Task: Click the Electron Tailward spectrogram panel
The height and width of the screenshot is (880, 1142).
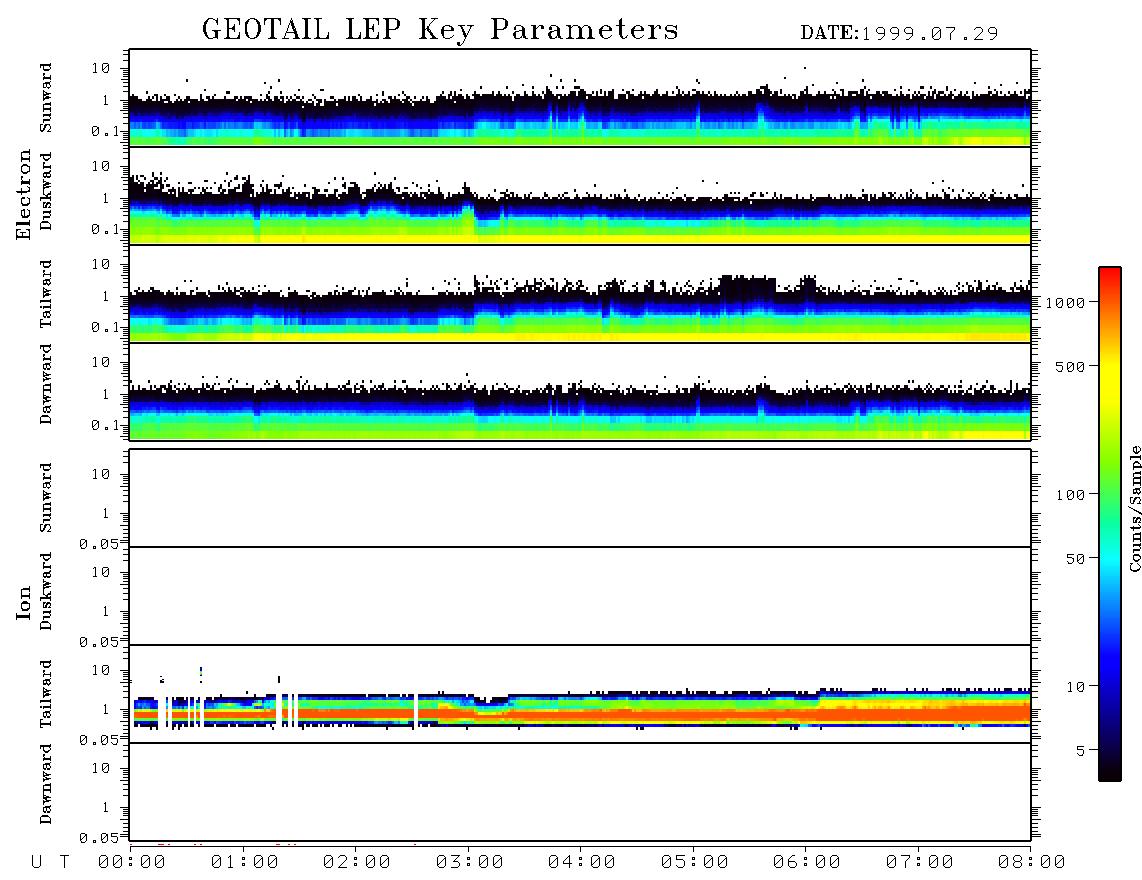Action: click(x=580, y=294)
